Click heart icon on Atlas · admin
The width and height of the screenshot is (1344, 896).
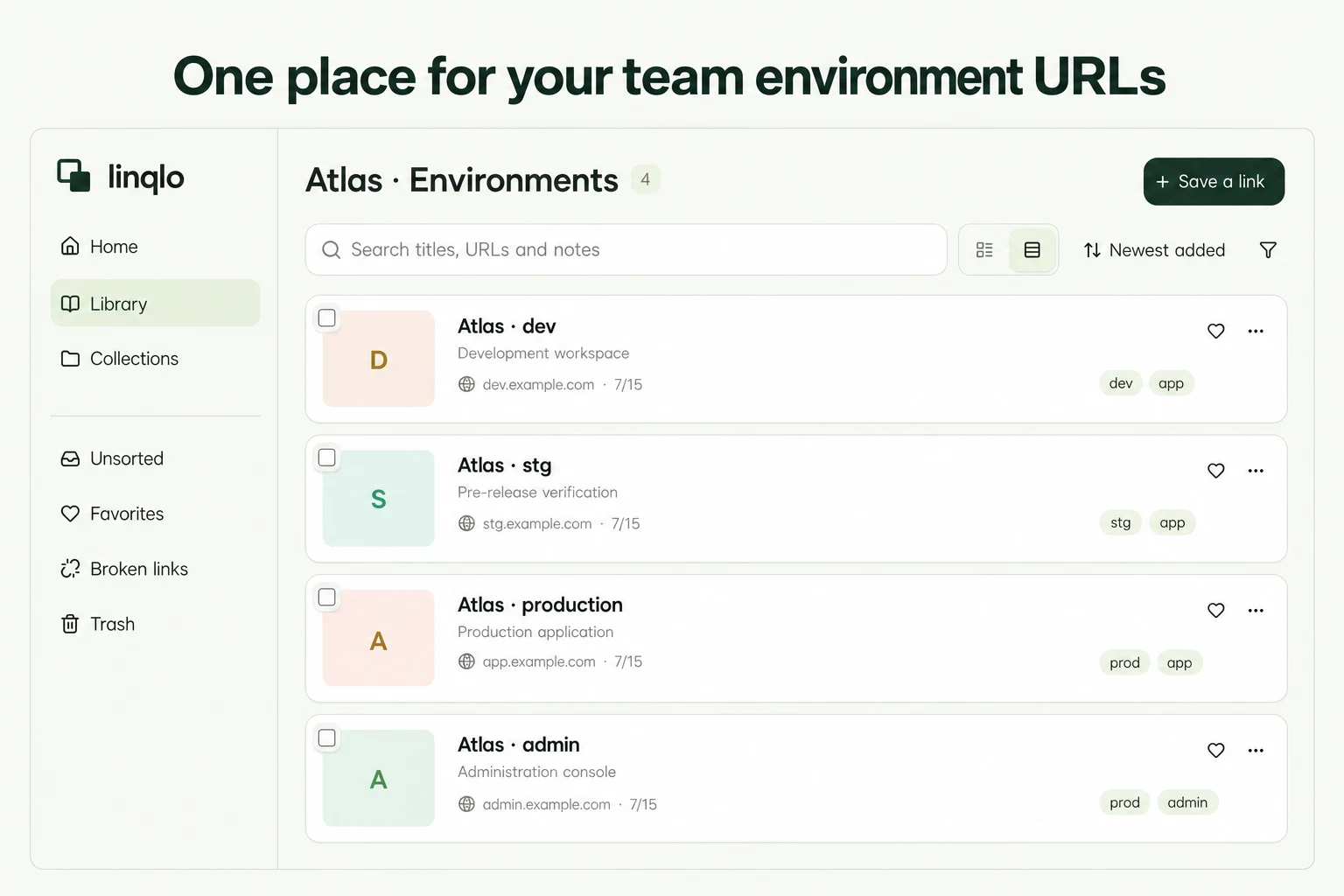(x=1215, y=750)
